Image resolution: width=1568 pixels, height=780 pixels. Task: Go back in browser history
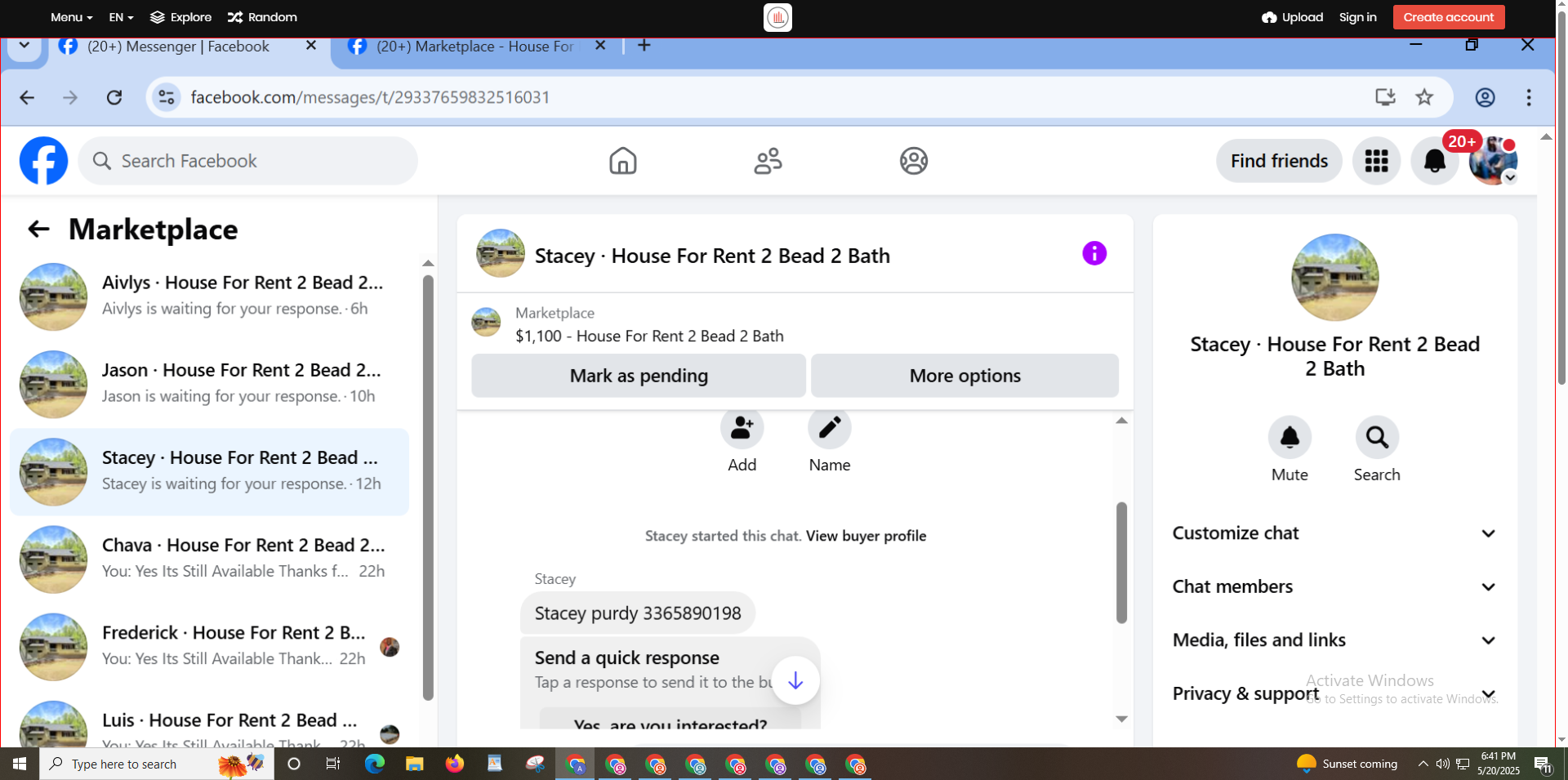[x=27, y=98]
